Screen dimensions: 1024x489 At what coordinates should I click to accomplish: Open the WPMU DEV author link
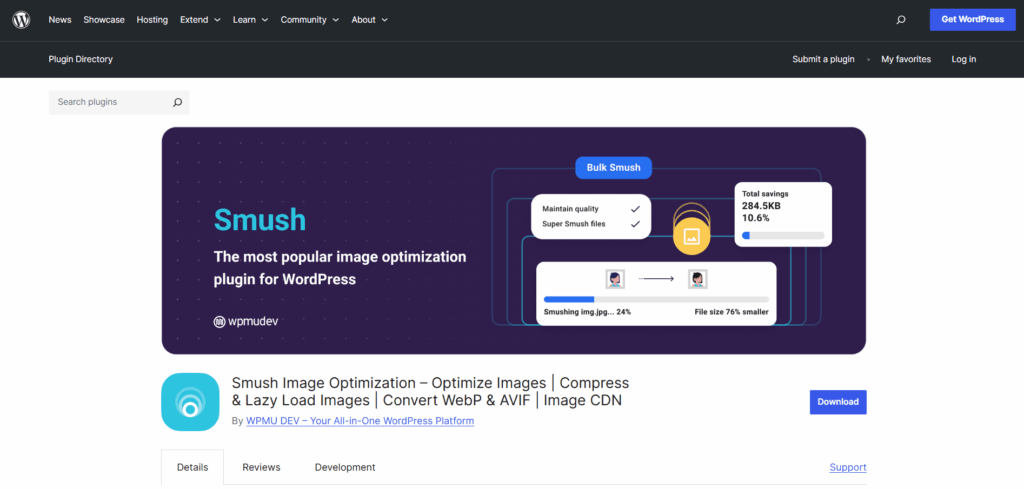360,421
